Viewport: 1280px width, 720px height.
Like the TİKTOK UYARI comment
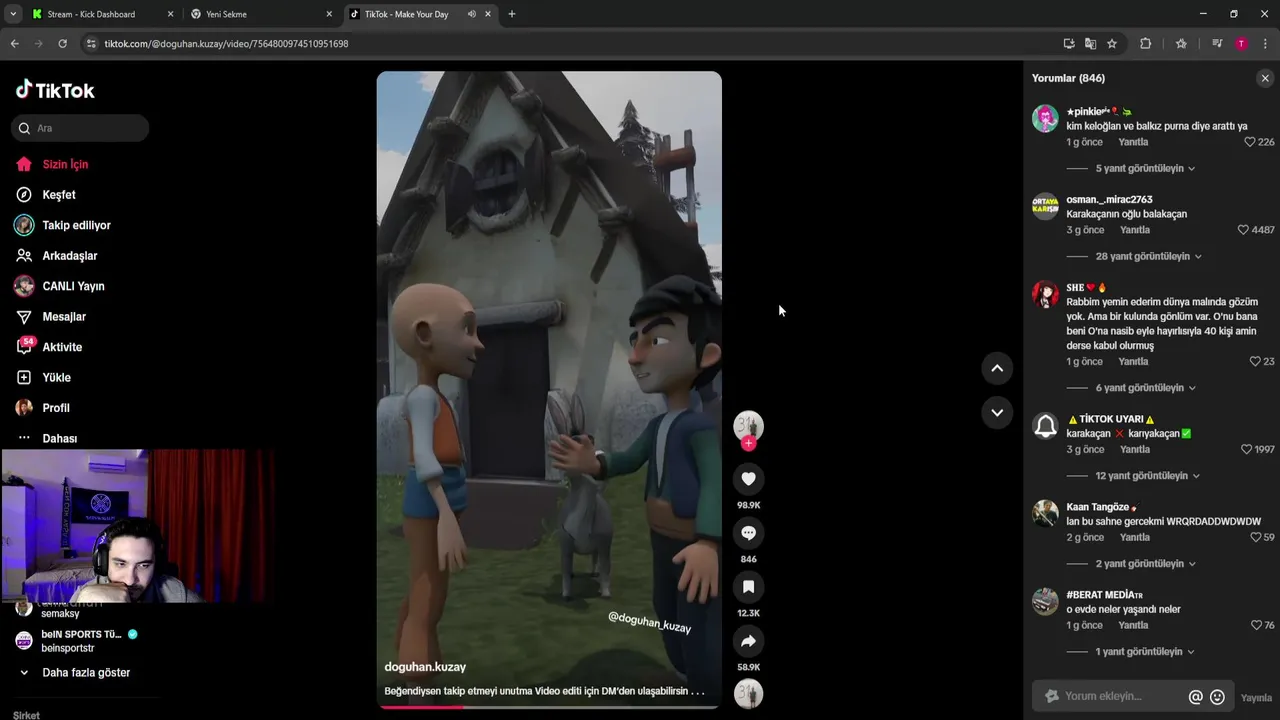coord(1246,450)
